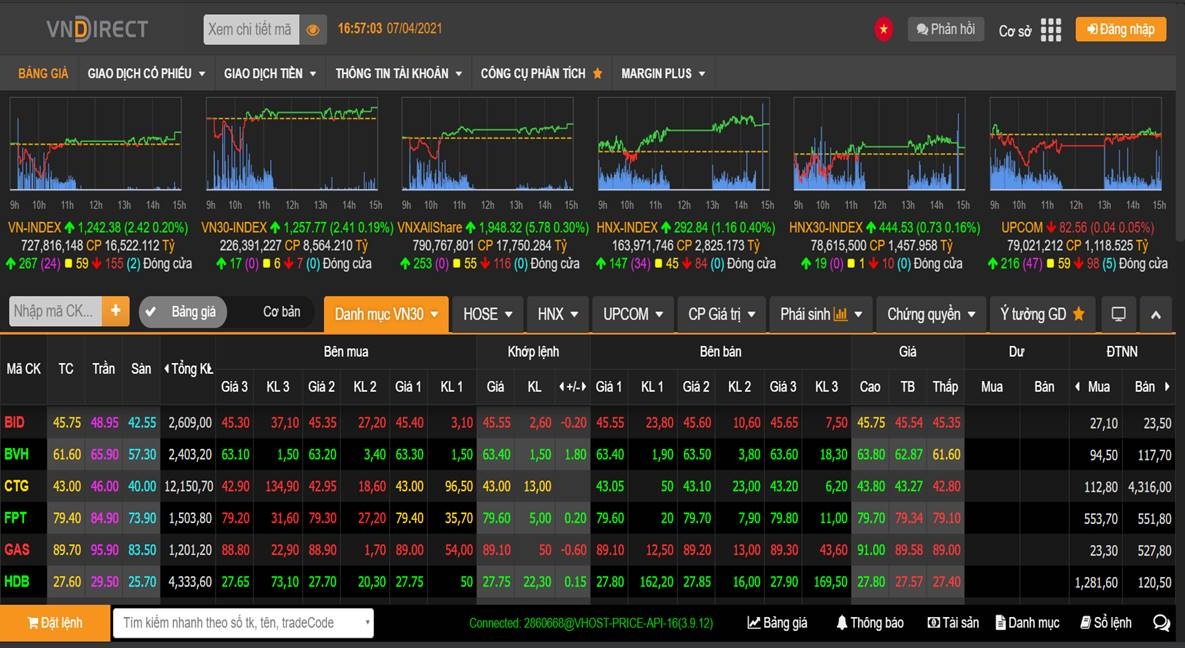The width and height of the screenshot is (1185, 648).
Task: Toggle the eye icon next to Xem chi tiết mã
Action: coord(313,29)
